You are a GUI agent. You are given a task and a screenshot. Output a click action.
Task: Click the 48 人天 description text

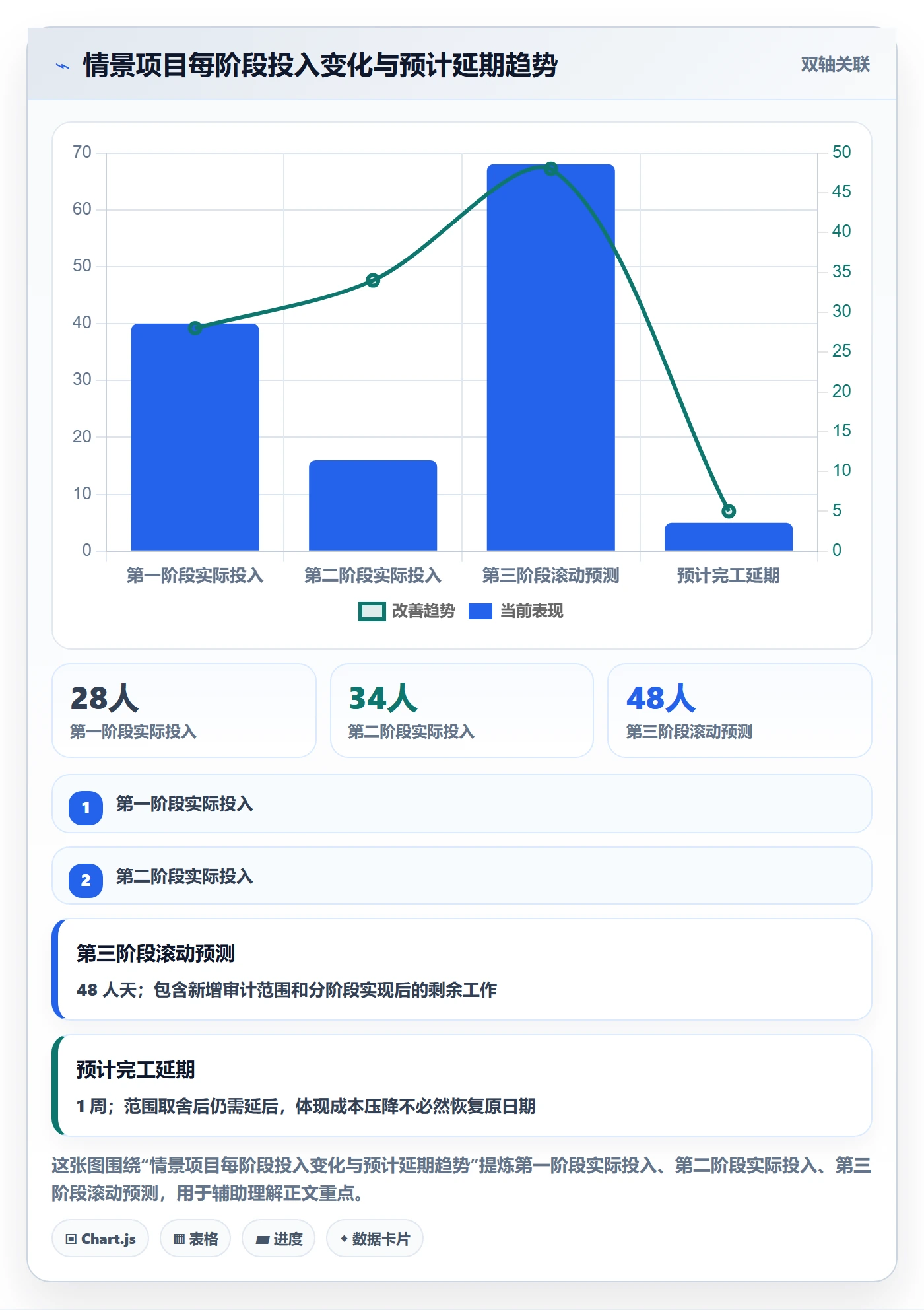tap(286, 990)
